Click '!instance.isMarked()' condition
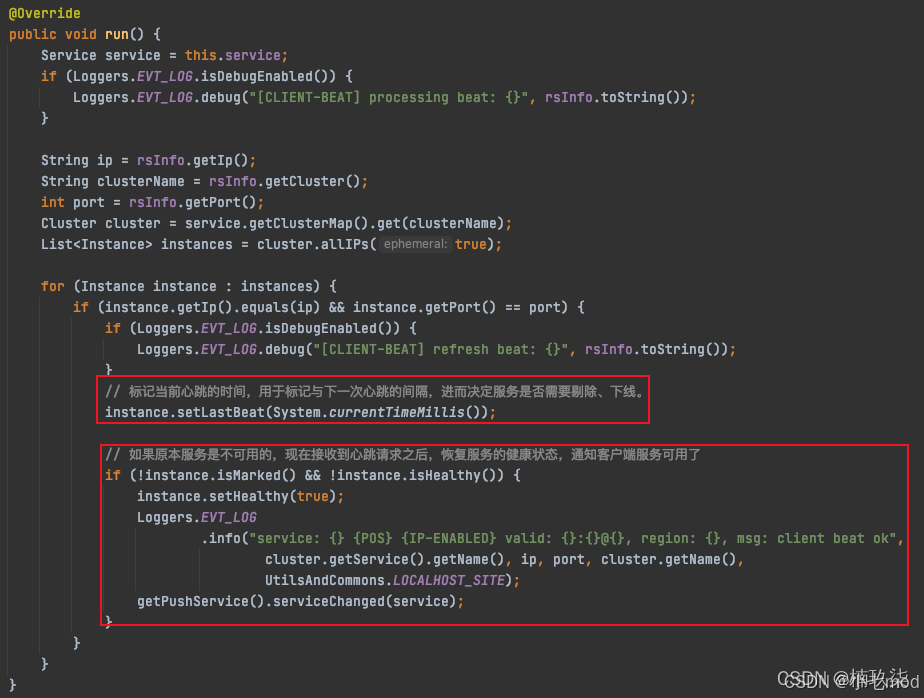924x698 pixels. (x=216, y=476)
